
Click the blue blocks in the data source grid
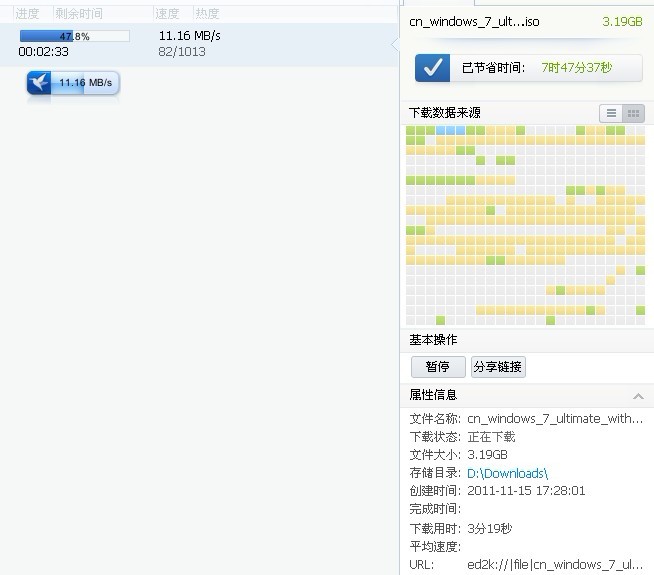[450, 131]
